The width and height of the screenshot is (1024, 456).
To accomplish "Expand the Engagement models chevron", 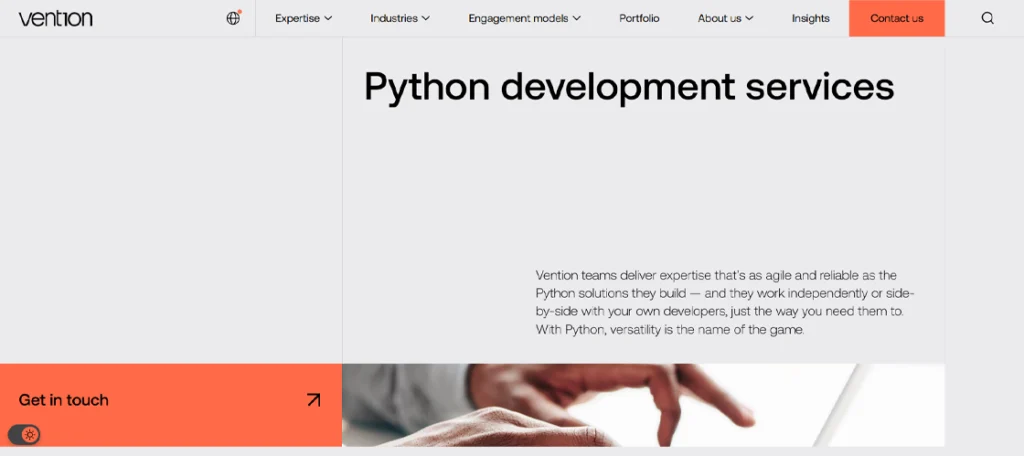I will (576, 18).
